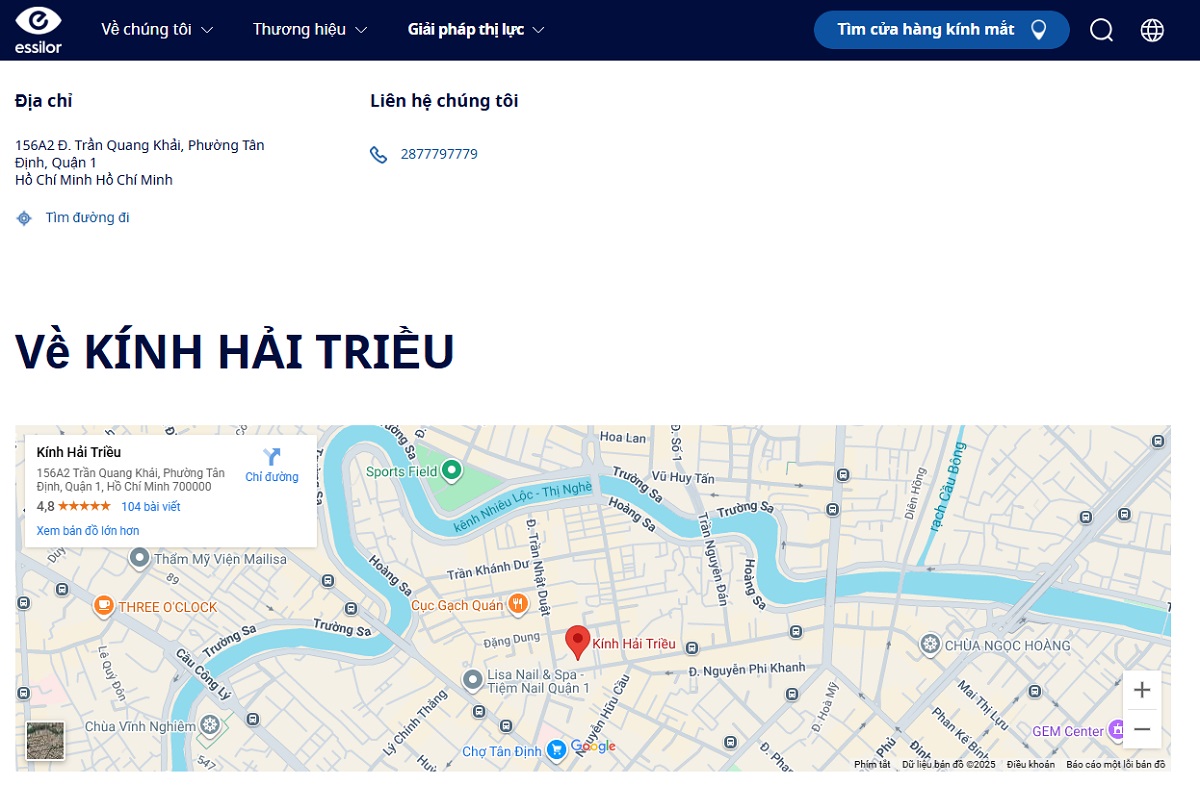Click the Đ. Nguyễn Phi Khanh street label

click(747, 668)
